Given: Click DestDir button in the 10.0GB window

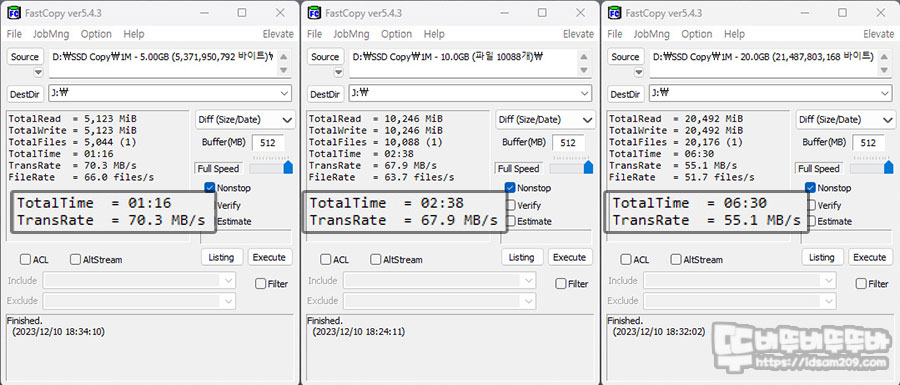Looking at the screenshot, I should click(x=326, y=94).
